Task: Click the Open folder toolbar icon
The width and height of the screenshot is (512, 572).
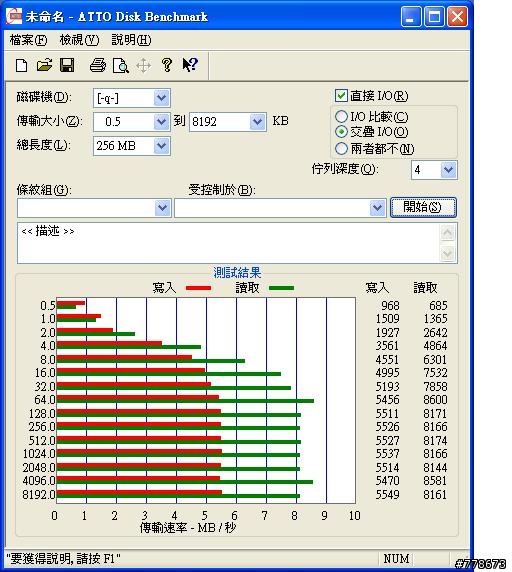Action: 44,65
